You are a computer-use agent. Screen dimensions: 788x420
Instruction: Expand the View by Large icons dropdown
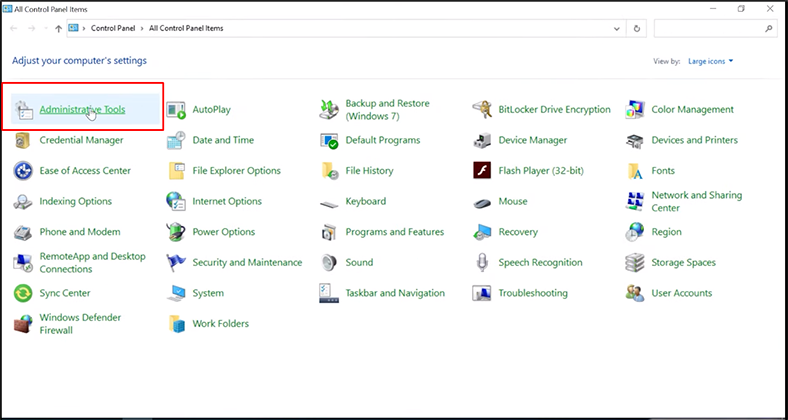coord(711,61)
